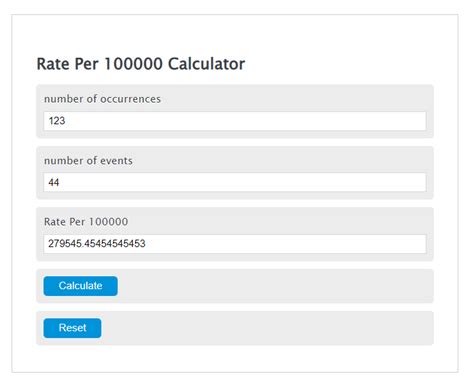
Task: Click the Reset button
Action: pos(72,328)
